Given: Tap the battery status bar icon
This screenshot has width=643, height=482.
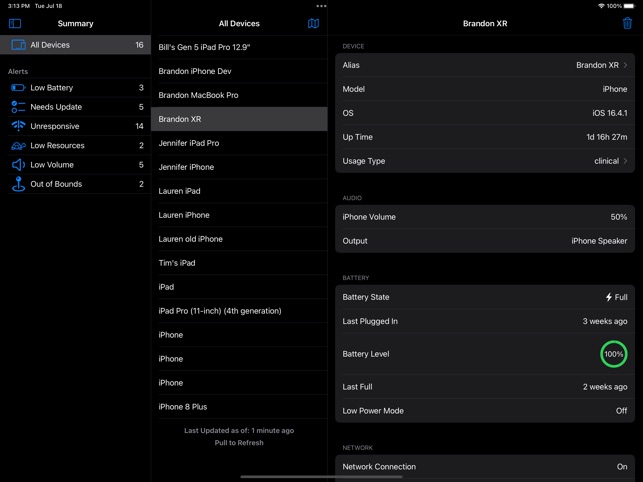Looking at the screenshot, I should point(629,6).
